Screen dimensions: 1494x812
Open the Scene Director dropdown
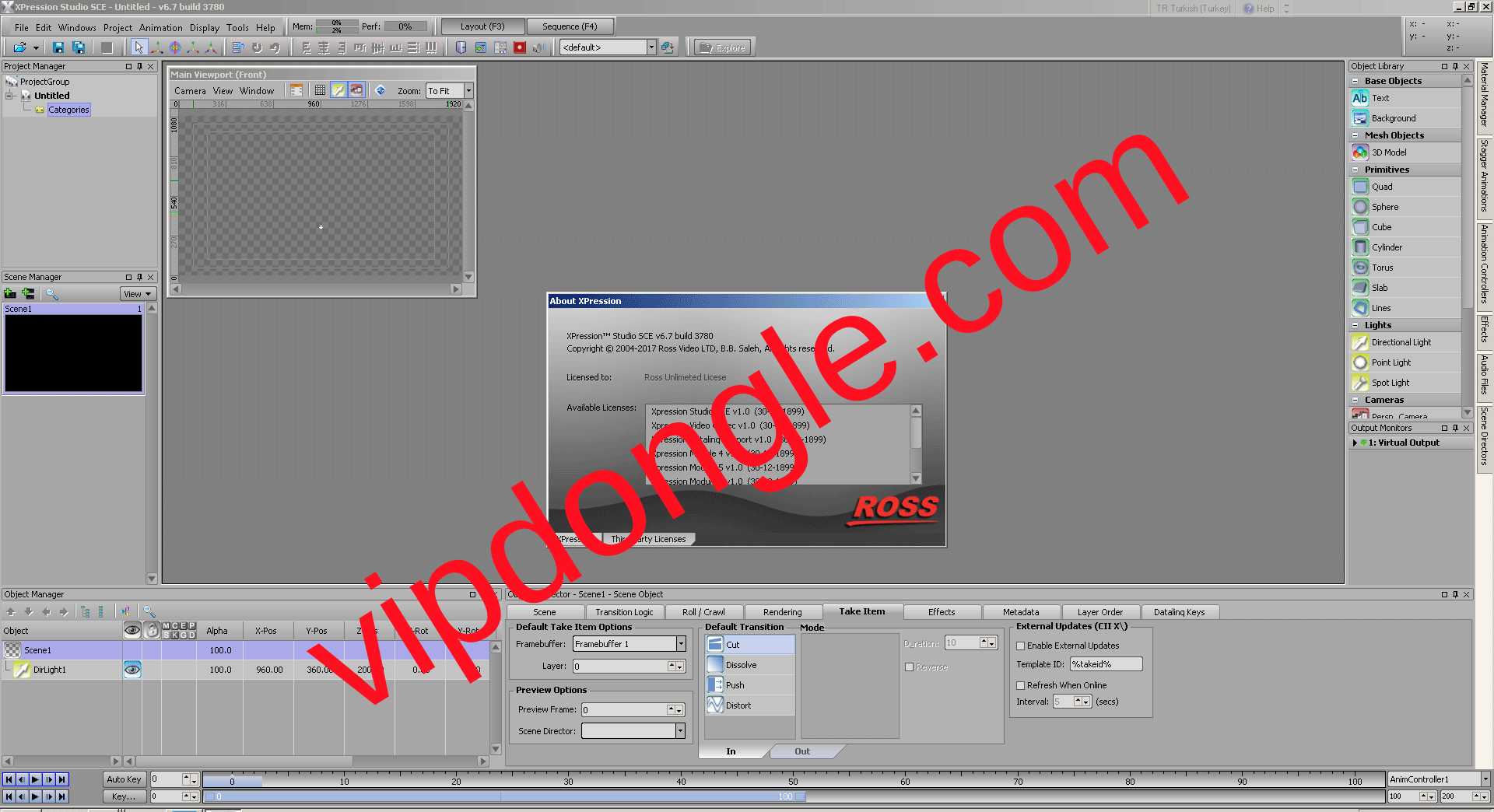pos(681,731)
